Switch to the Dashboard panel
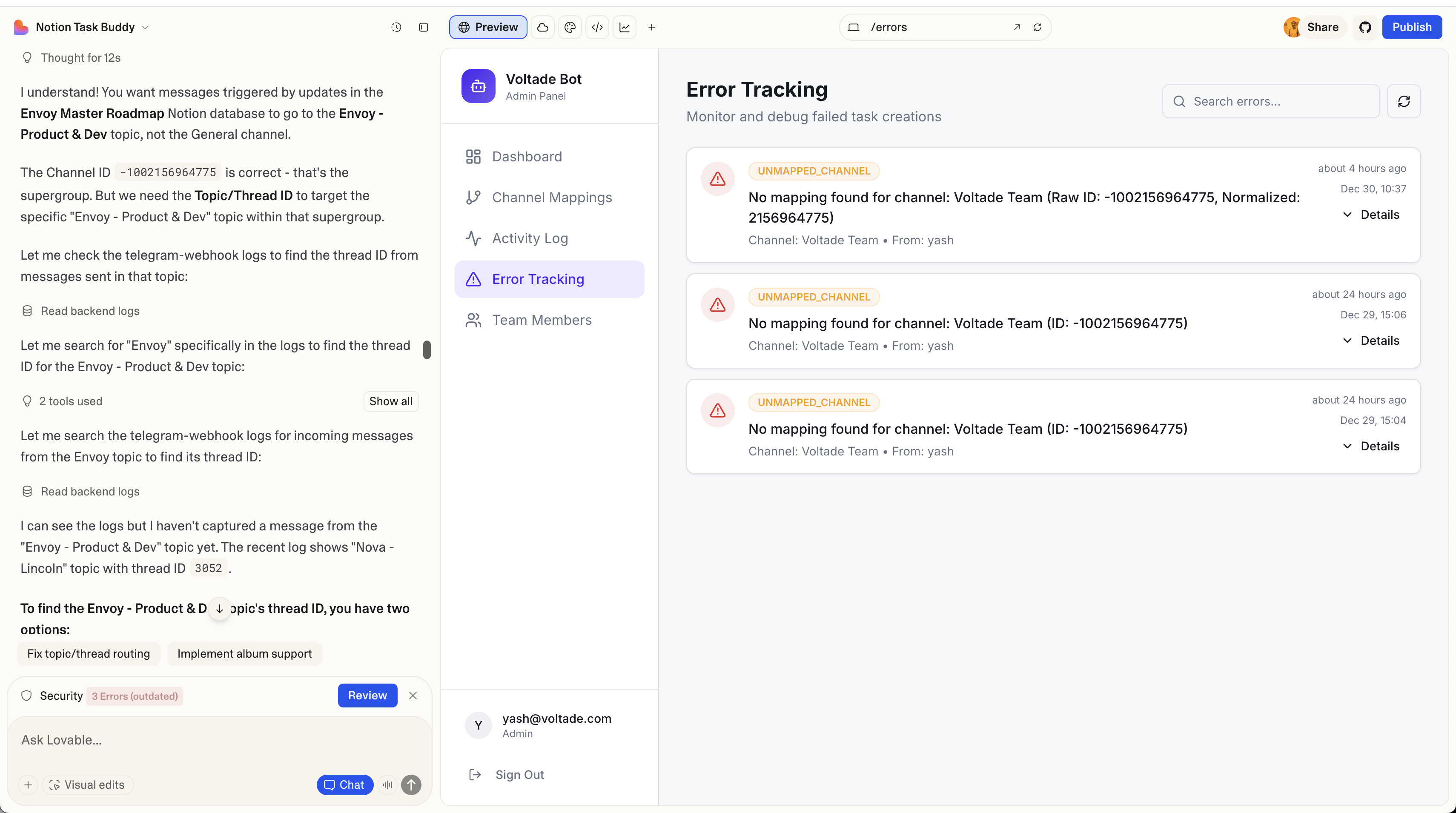 tap(526, 156)
